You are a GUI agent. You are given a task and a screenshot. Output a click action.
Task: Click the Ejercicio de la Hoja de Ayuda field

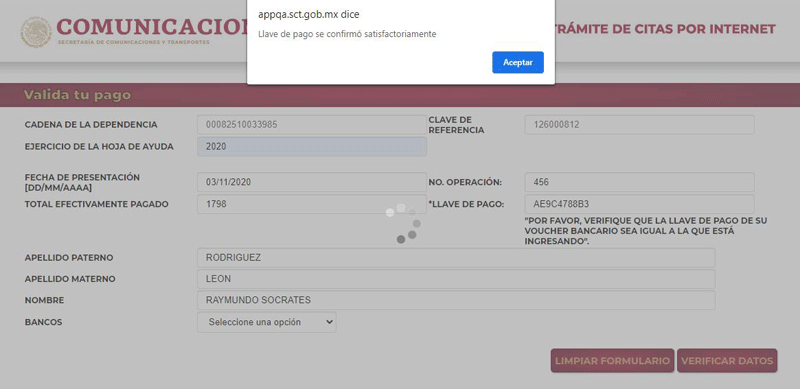tap(312, 147)
